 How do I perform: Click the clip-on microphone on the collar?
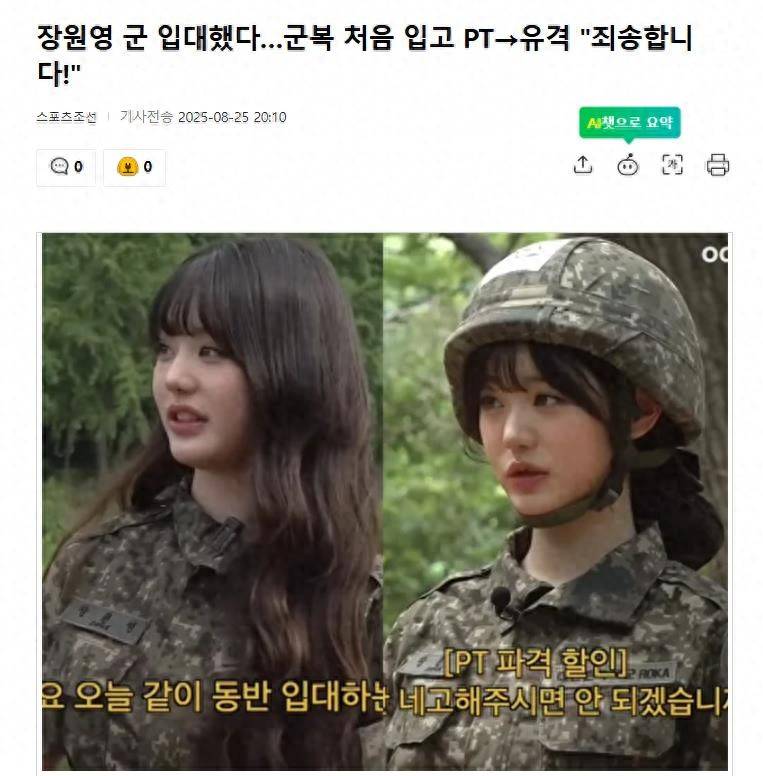click(502, 599)
